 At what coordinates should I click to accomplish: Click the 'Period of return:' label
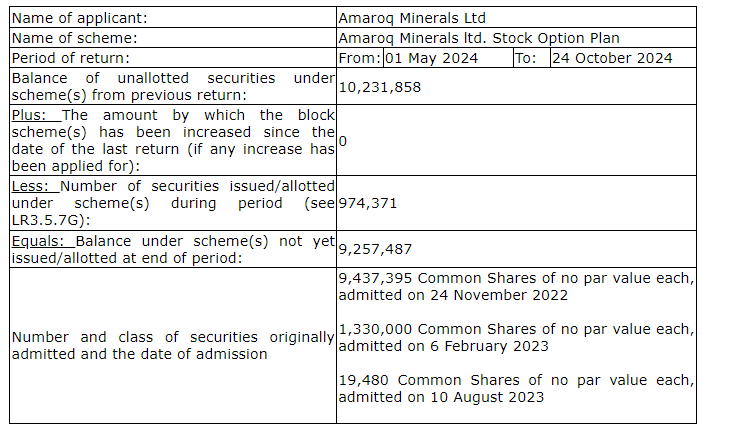73,58
